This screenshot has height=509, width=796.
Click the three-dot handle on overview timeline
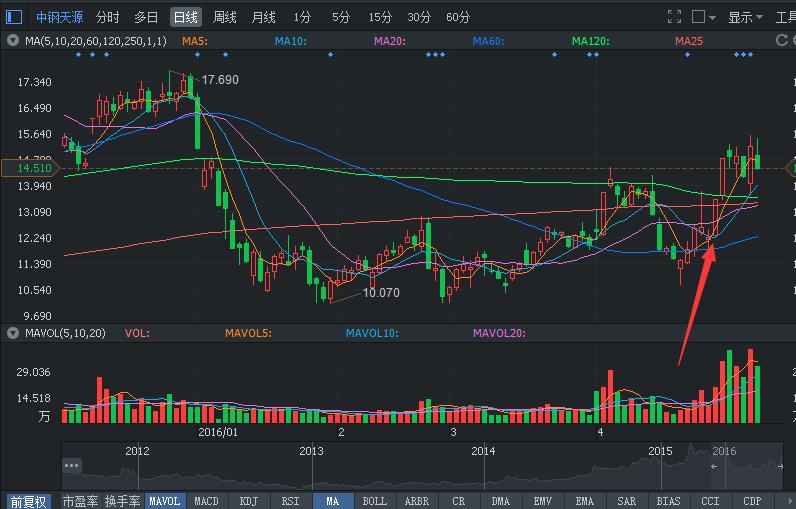[71, 466]
